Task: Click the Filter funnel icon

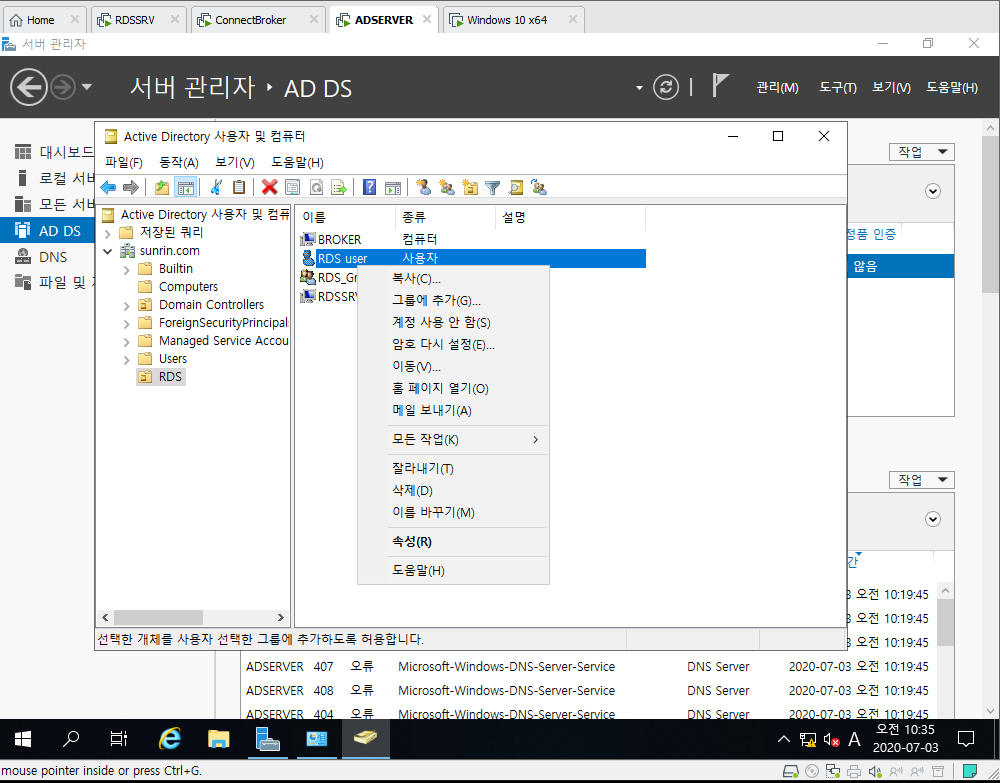Action: (x=492, y=187)
